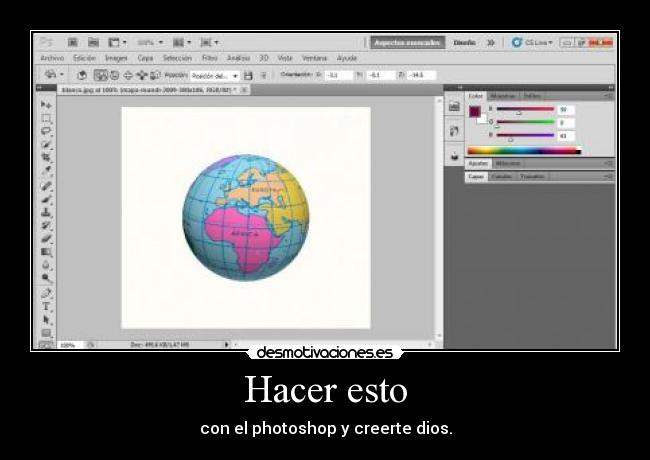Select the Brush tool
The width and height of the screenshot is (650, 460).
coord(46,199)
